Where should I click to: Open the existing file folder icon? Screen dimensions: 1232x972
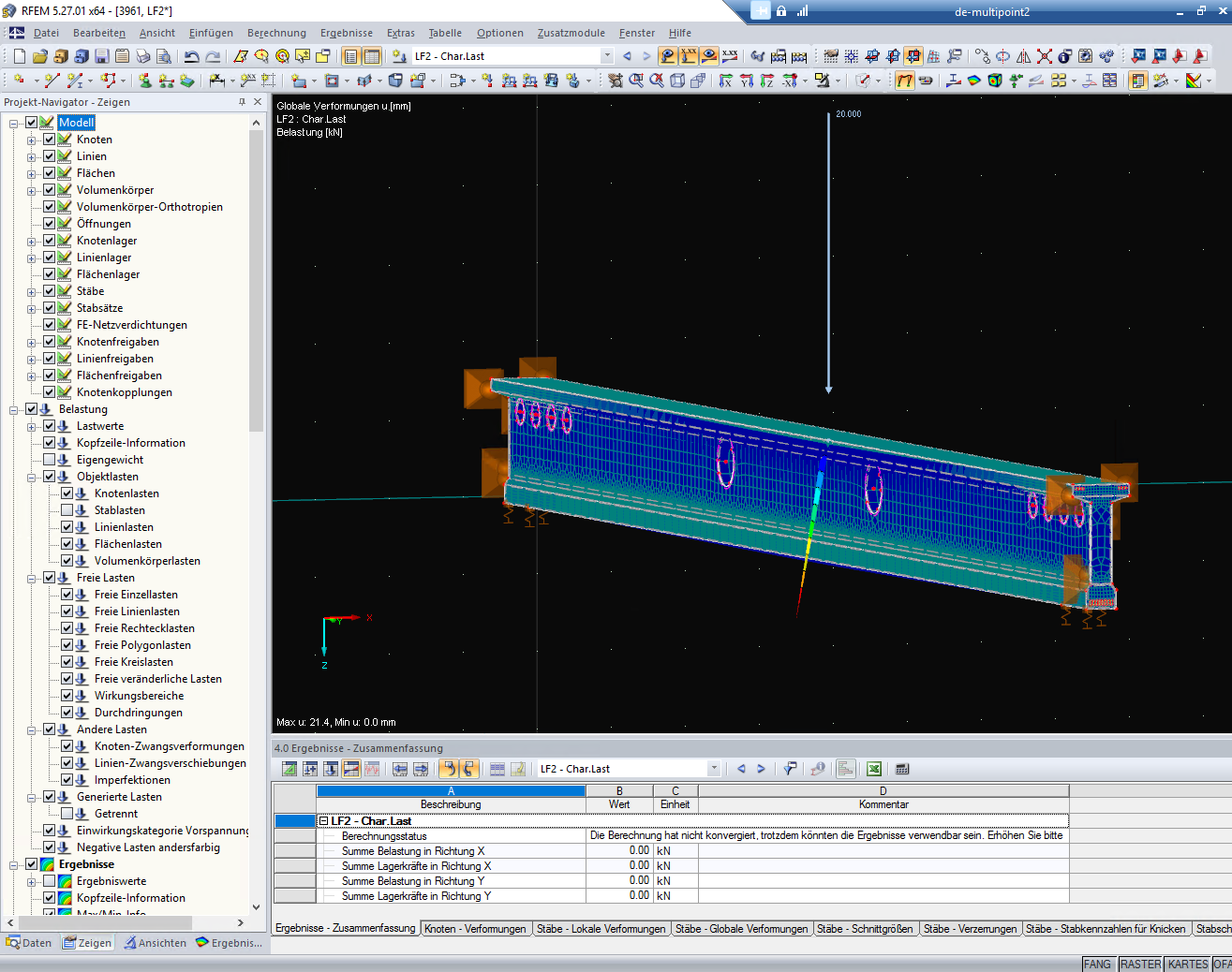[x=39, y=56]
